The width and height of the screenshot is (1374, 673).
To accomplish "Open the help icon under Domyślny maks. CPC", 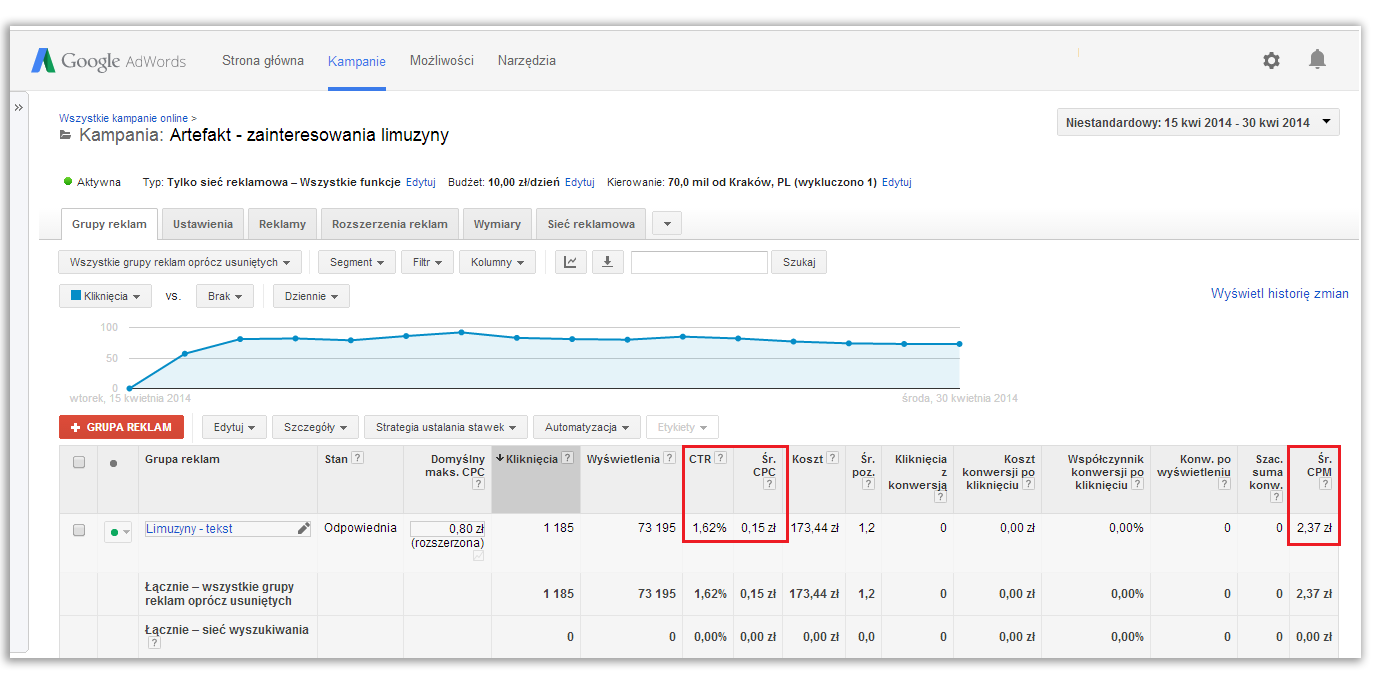I will pyautogui.click(x=478, y=484).
